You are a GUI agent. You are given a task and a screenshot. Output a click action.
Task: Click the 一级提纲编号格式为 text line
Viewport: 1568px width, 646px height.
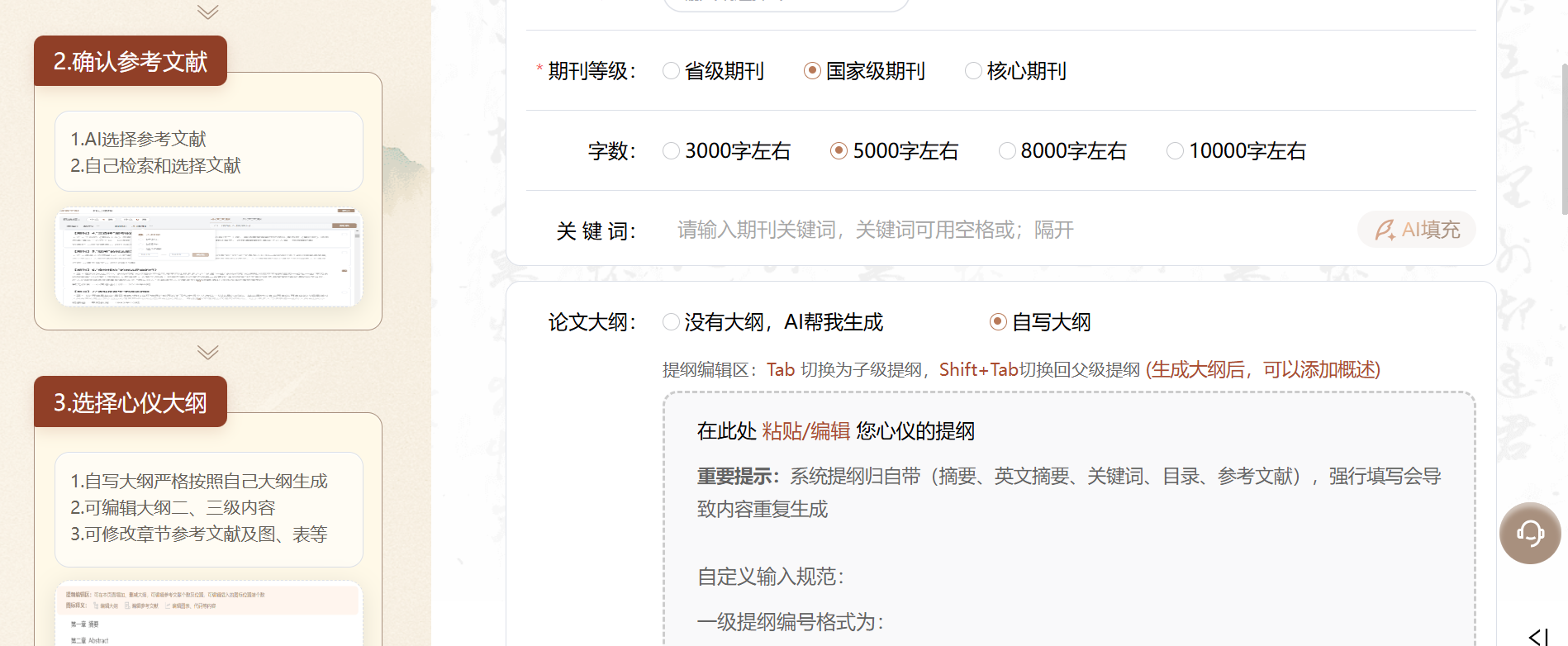click(x=791, y=622)
